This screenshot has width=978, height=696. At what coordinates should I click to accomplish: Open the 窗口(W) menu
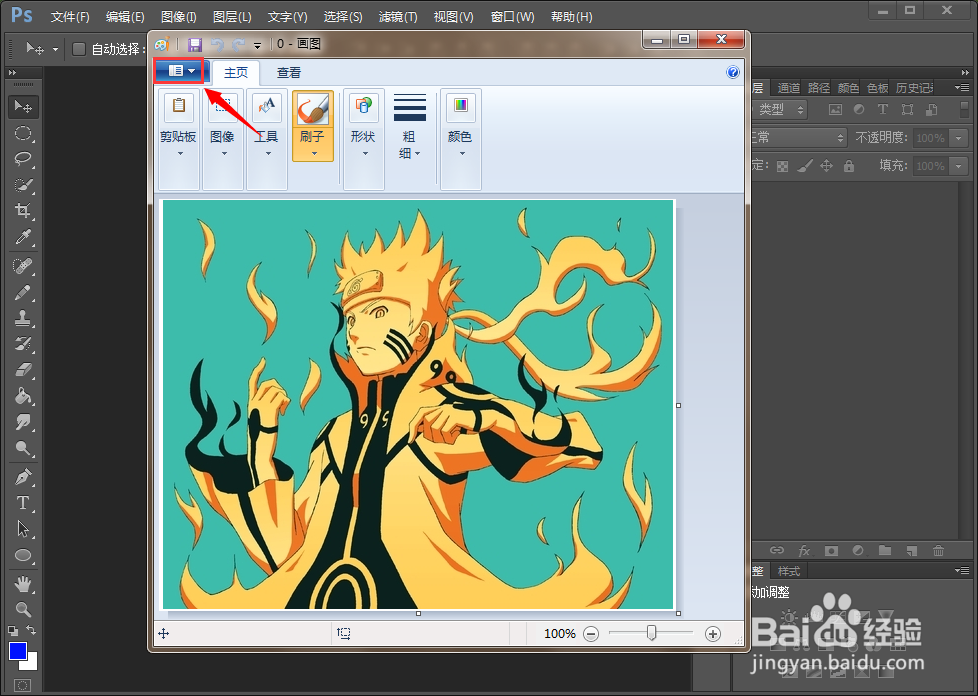click(x=512, y=17)
